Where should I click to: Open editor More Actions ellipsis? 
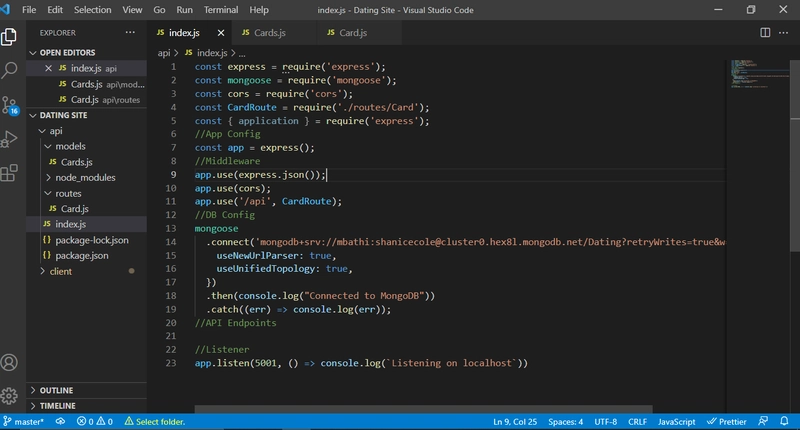(783, 33)
